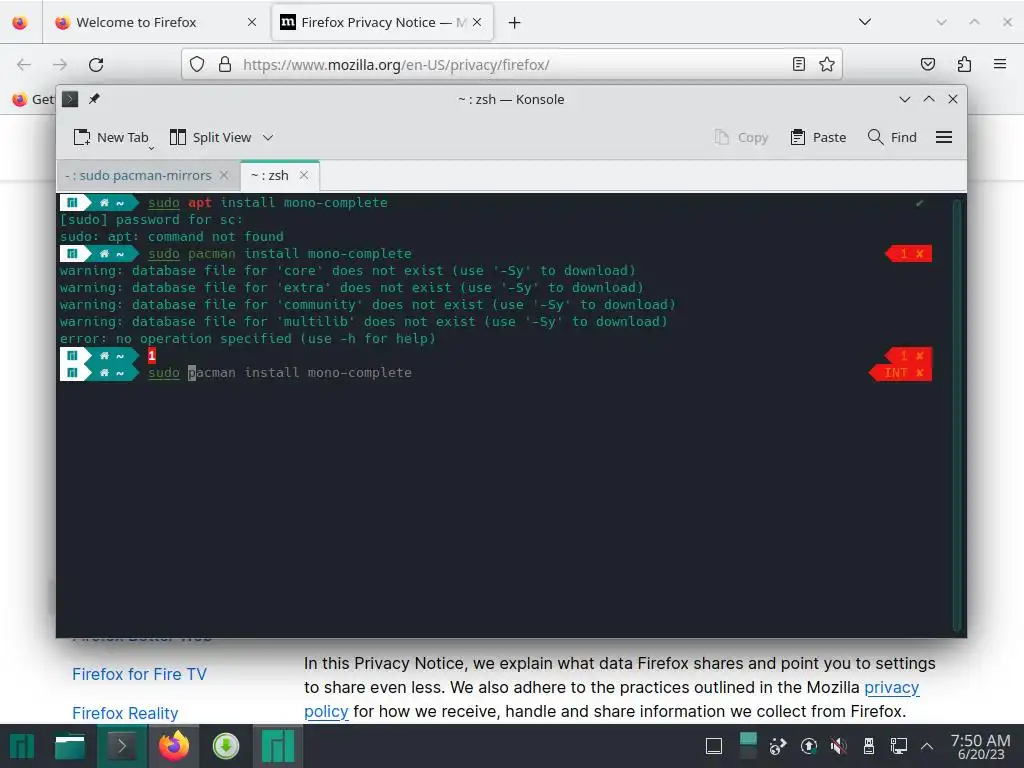This screenshot has height=768, width=1024.
Task: Close the Firefox Privacy Notice tab
Action: point(477,22)
